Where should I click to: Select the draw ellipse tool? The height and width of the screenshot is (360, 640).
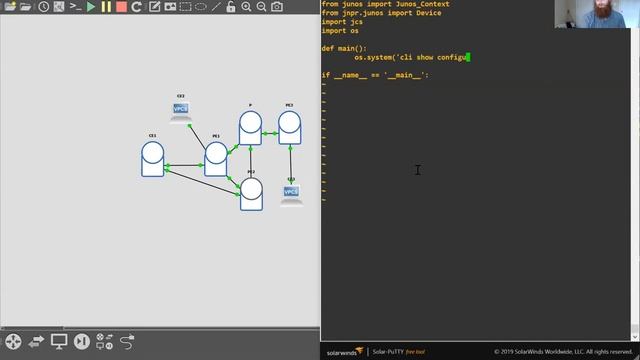(200, 7)
